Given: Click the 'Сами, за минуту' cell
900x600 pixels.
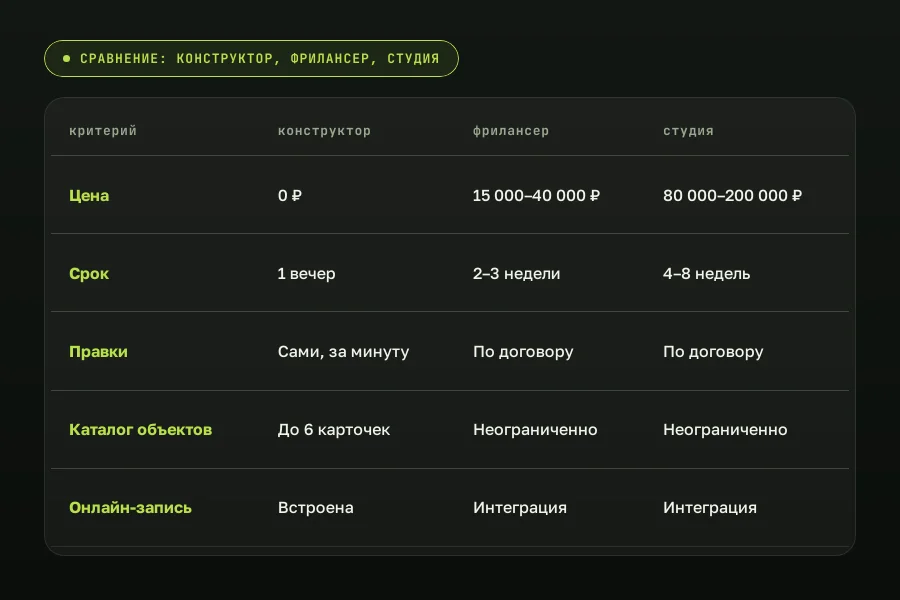Looking at the screenshot, I should (x=343, y=352).
